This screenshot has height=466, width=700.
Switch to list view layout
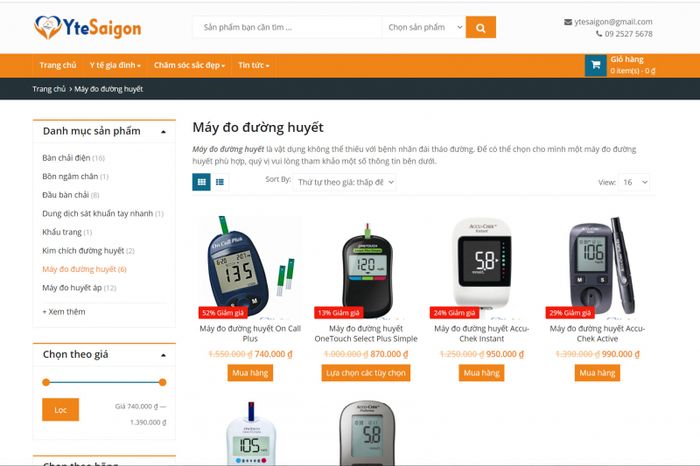click(220, 182)
